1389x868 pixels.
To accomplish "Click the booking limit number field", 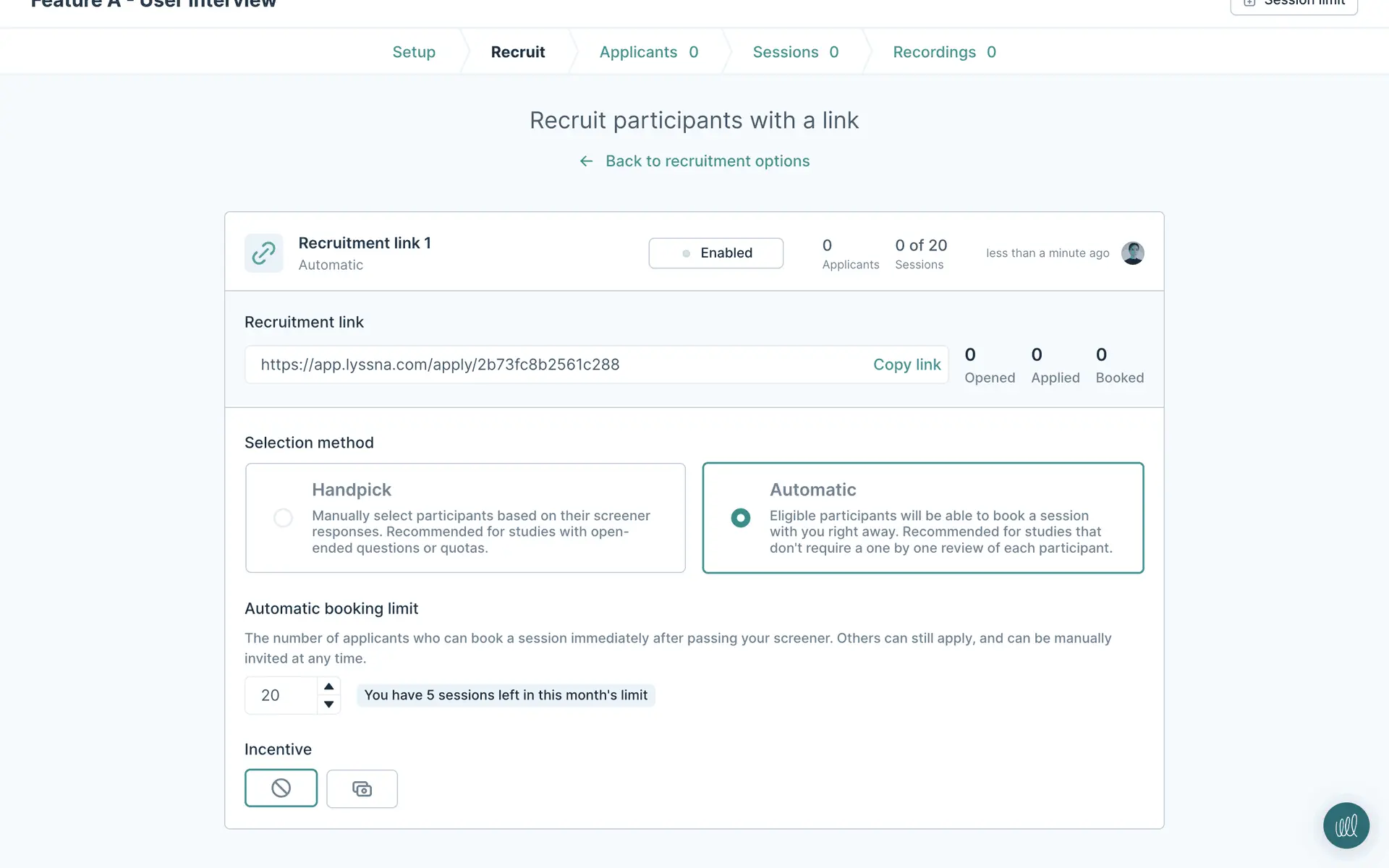I will (x=281, y=695).
